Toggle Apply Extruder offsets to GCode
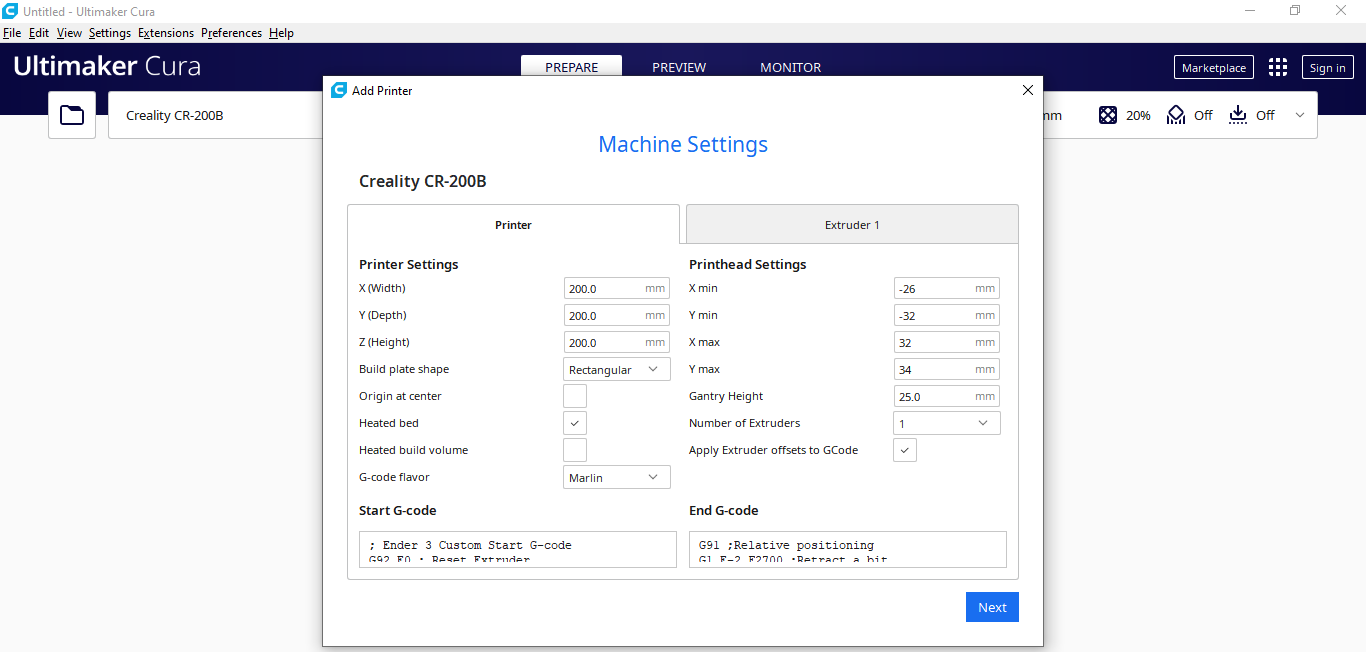This screenshot has width=1366, height=652. 905,450
